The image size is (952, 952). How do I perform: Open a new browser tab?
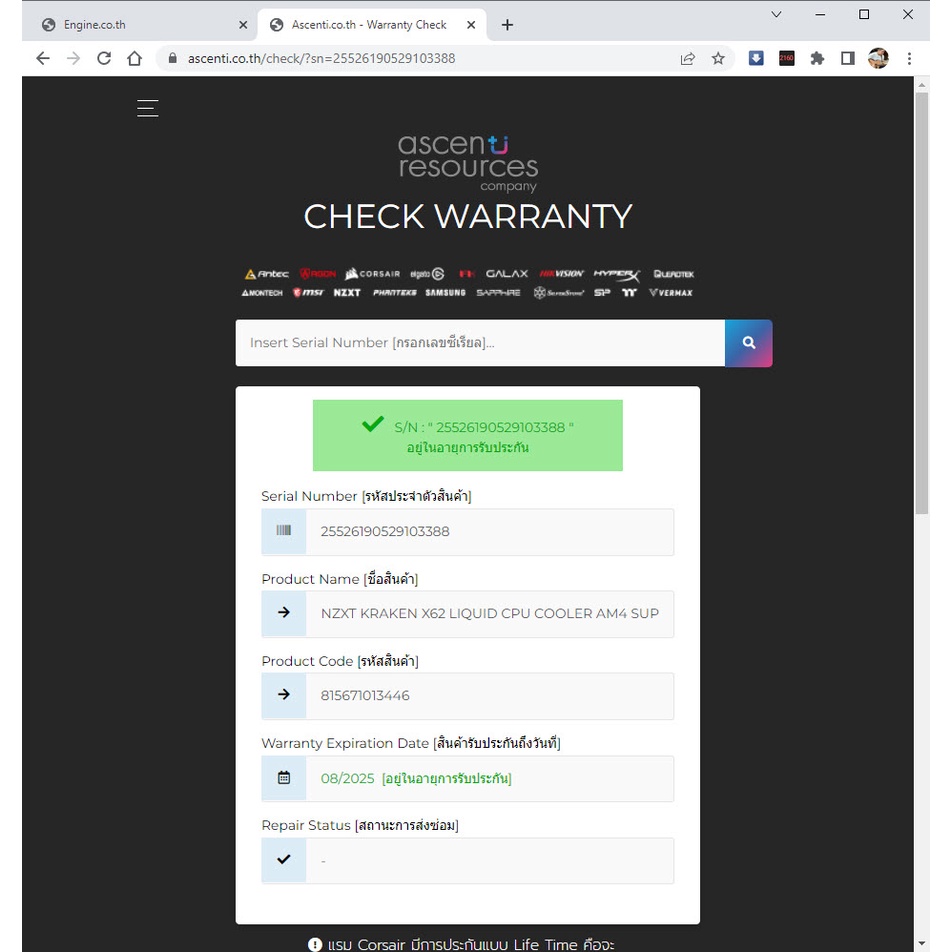click(x=507, y=25)
